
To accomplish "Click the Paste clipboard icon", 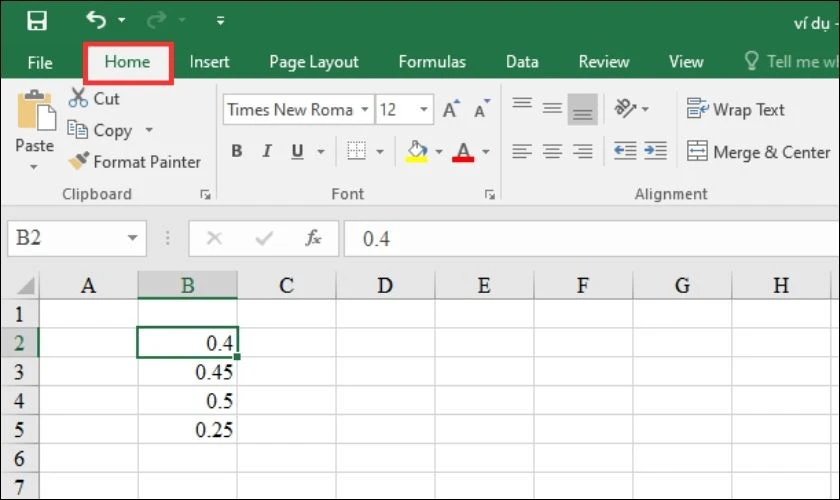I will click(36, 111).
